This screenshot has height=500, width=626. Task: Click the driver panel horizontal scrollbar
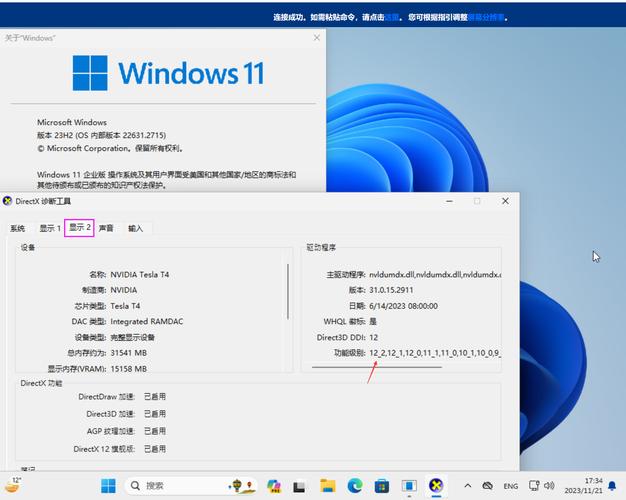click(377, 367)
